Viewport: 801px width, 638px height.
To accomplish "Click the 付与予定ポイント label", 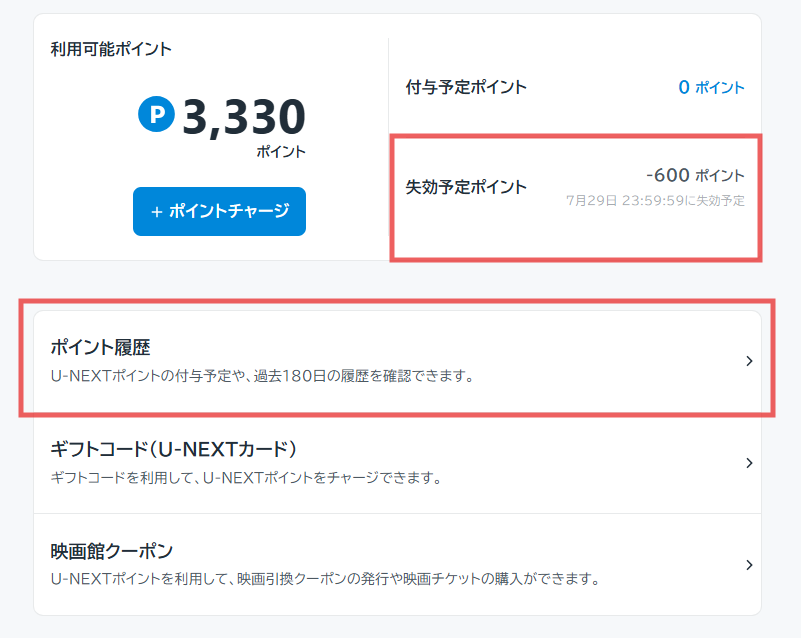I will pos(466,87).
